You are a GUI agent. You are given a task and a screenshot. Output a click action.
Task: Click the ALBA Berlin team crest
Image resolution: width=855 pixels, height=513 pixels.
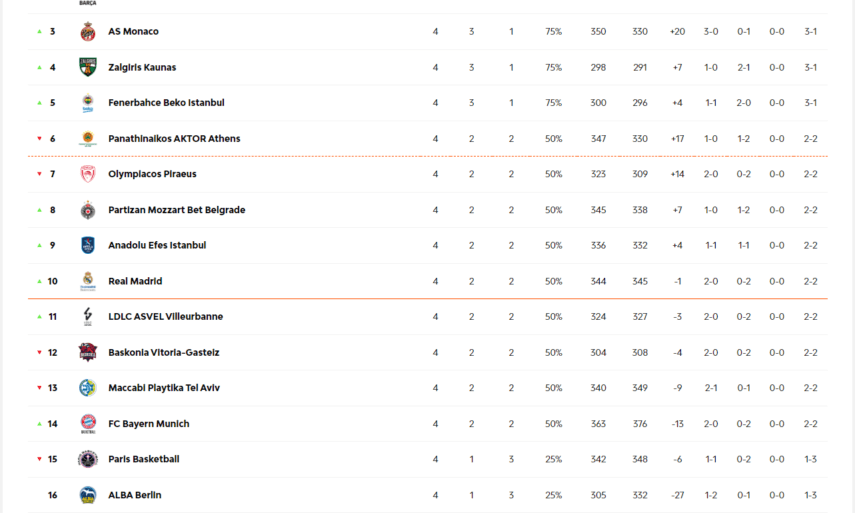coord(88,495)
